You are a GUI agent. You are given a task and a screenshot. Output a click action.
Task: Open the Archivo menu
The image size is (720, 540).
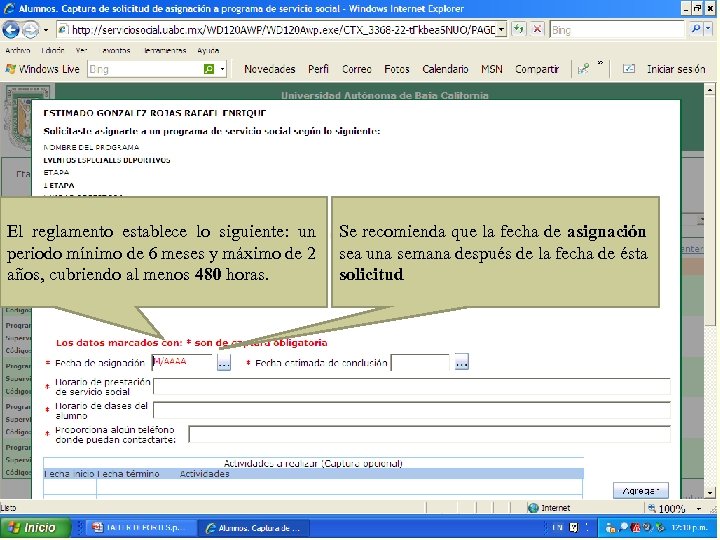pos(18,51)
